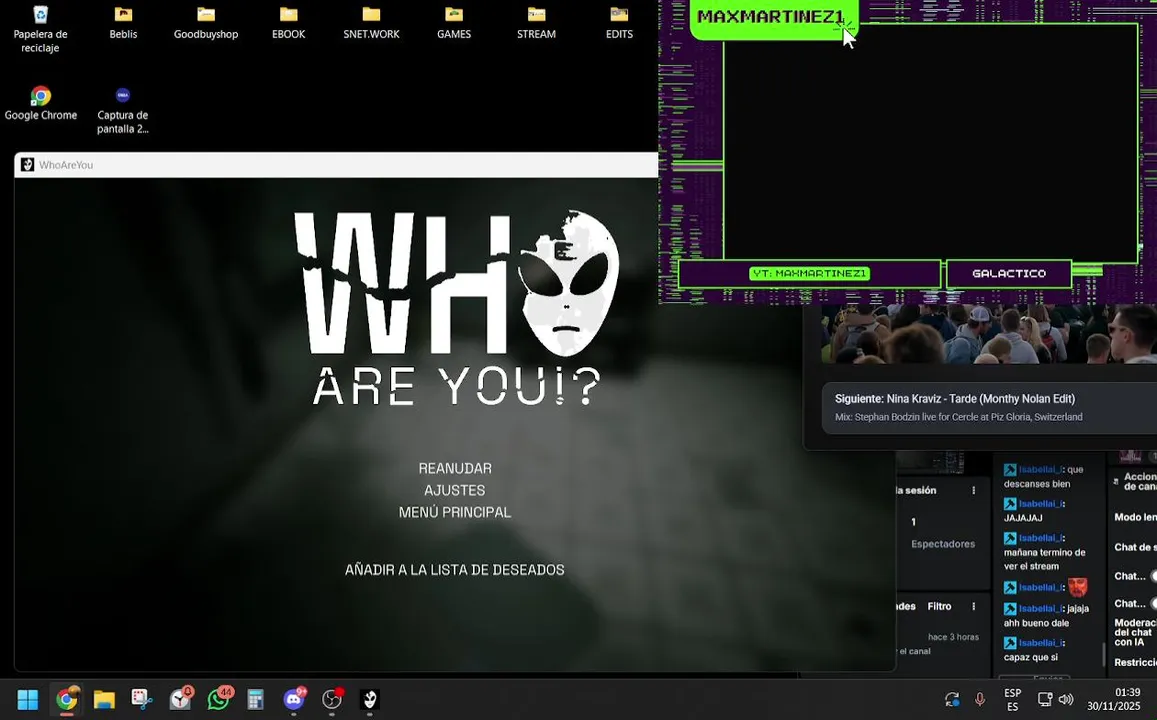Click the sync icon in the system tray
This screenshot has width=1157, height=720.
point(952,699)
